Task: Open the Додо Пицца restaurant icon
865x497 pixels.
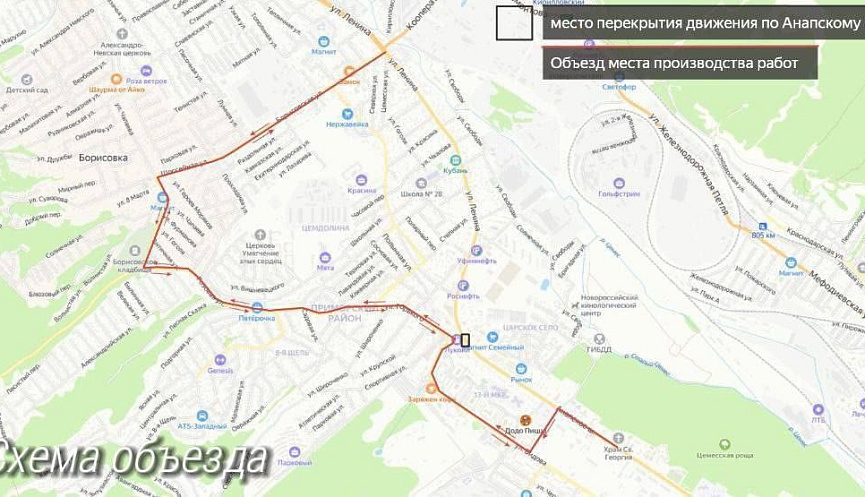Action: (526, 420)
